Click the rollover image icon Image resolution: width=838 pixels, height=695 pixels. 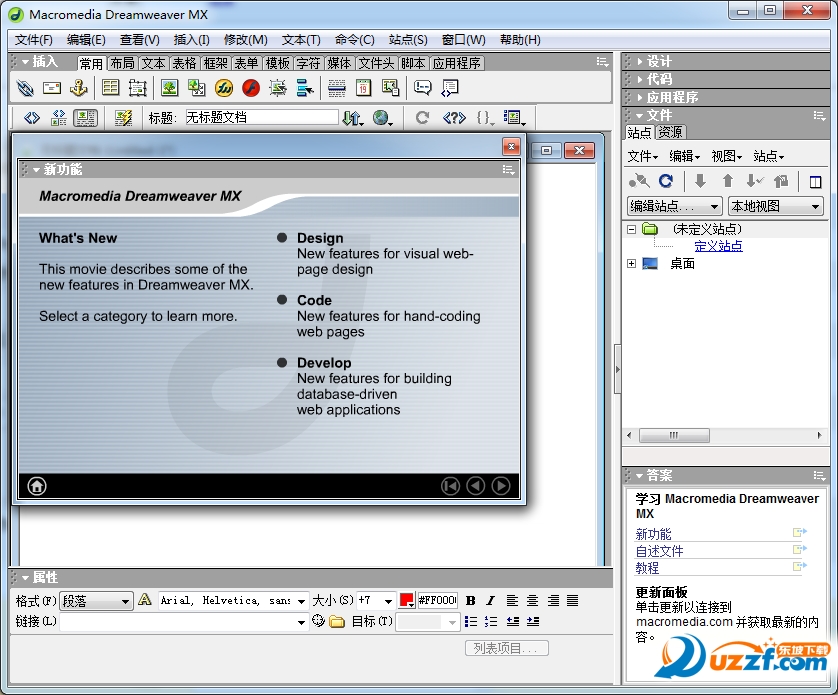point(278,88)
